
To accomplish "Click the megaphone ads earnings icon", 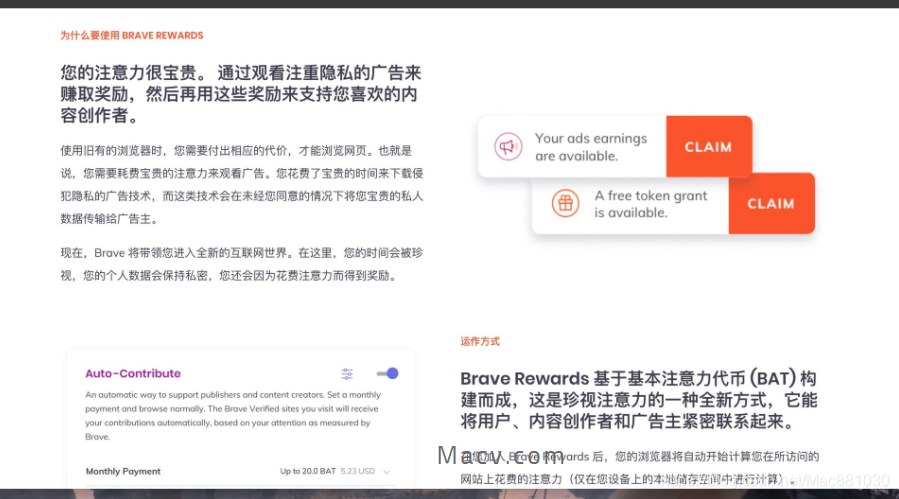I will 508,147.
